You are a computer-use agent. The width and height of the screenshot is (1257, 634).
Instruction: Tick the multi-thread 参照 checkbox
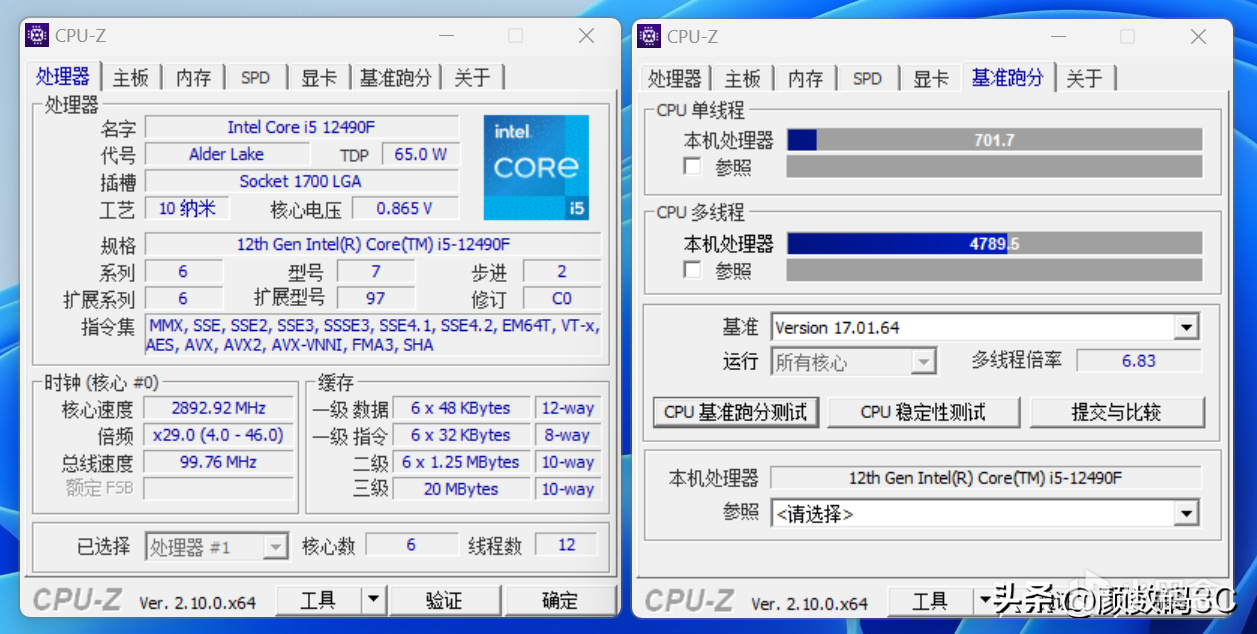click(692, 269)
